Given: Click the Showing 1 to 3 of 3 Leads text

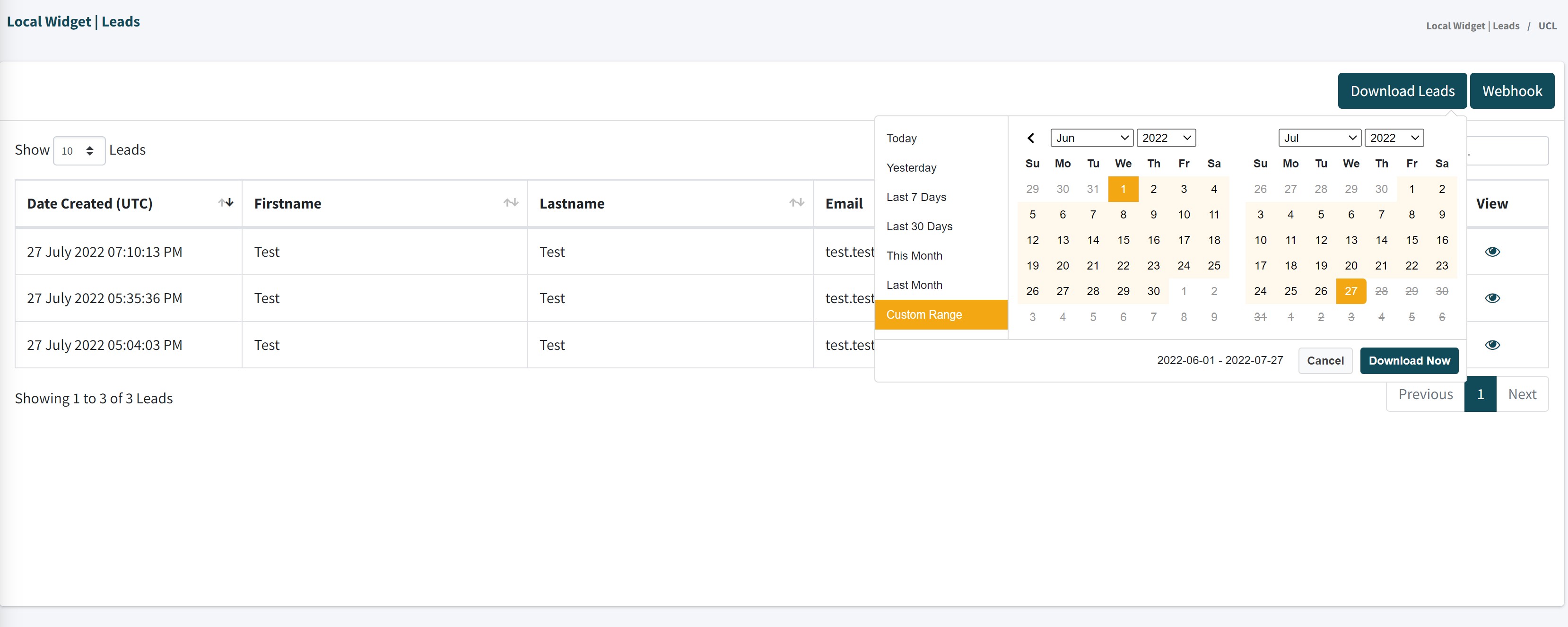Looking at the screenshot, I should click(94, 398).
